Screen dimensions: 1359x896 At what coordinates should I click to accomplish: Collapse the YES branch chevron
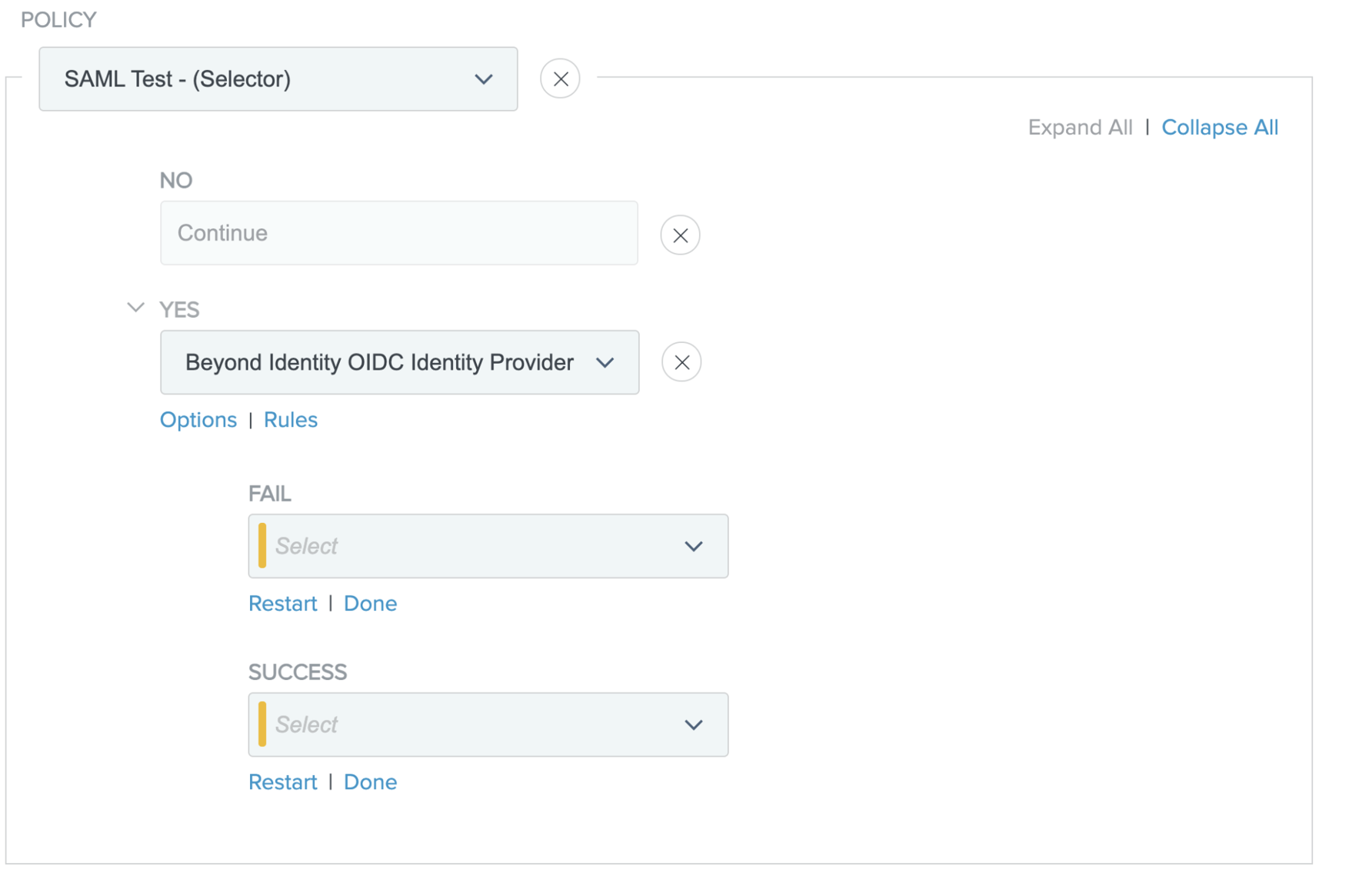[135, 308]
